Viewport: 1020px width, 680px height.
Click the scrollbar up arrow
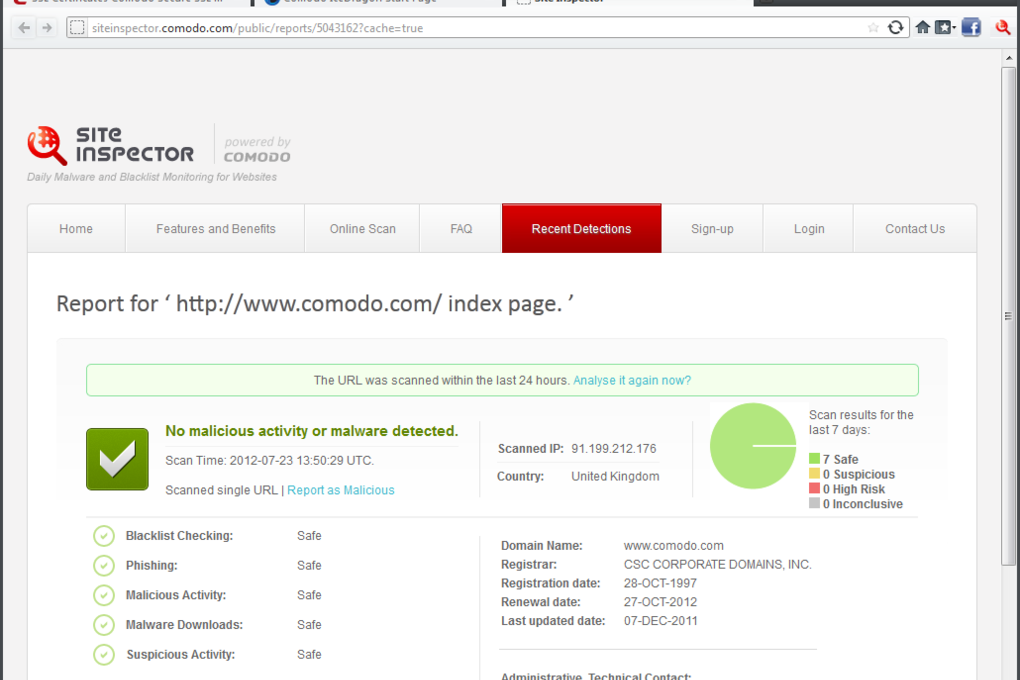(1009, 58)
